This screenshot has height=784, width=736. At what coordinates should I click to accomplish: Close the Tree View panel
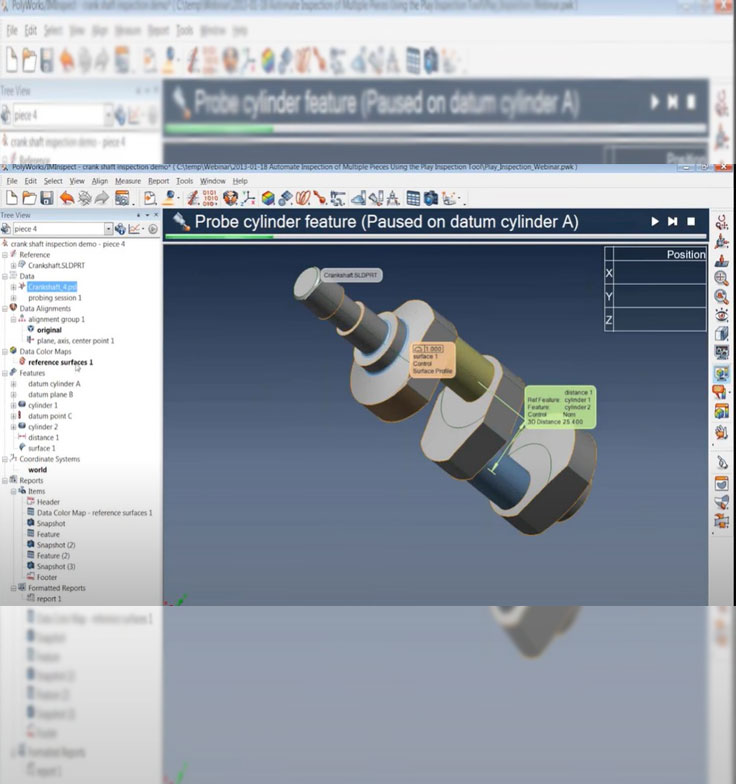click(156, 215)
